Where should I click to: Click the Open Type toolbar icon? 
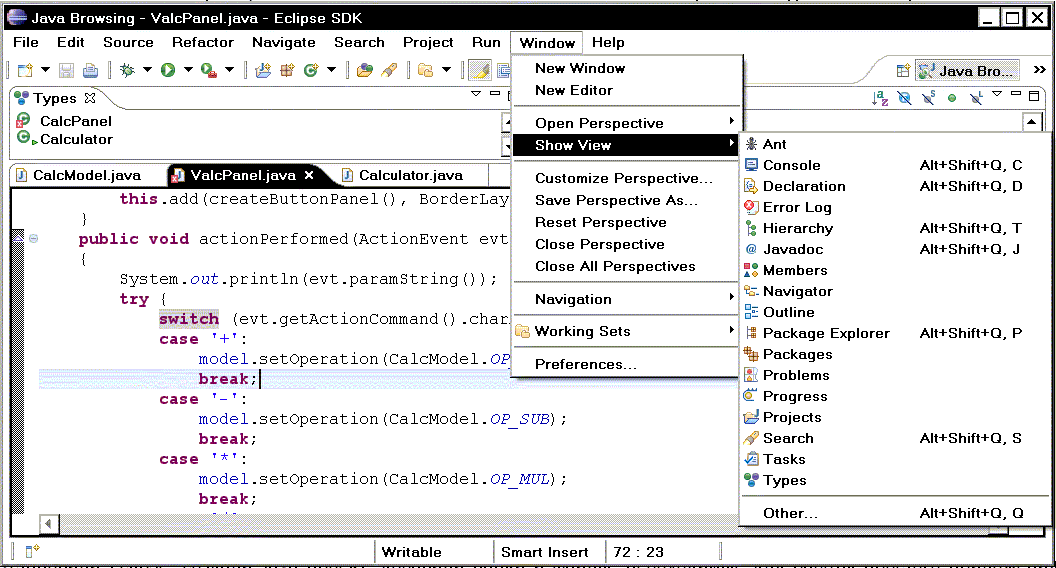[365, 70]
